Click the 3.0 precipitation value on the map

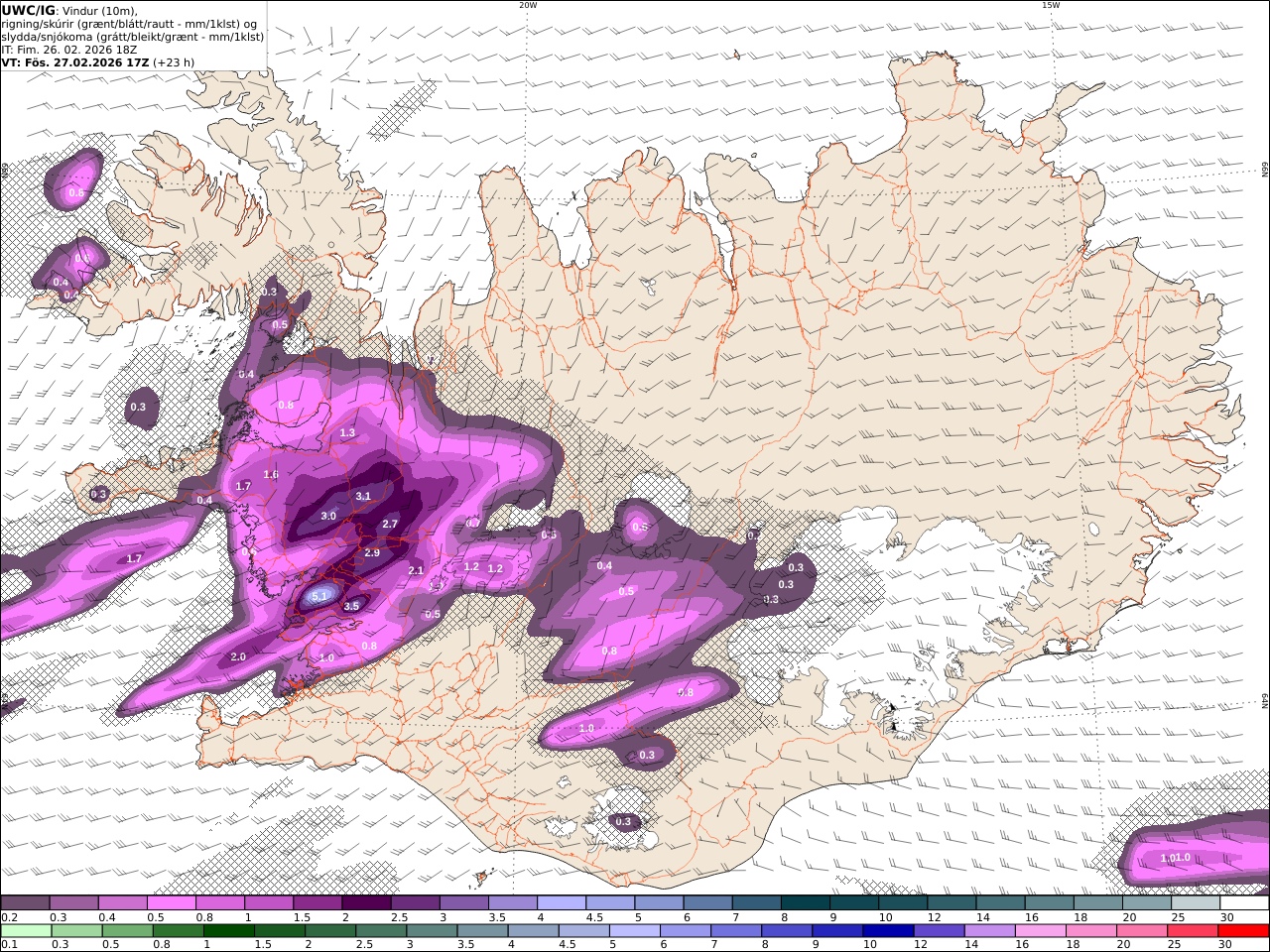[328, 516]
